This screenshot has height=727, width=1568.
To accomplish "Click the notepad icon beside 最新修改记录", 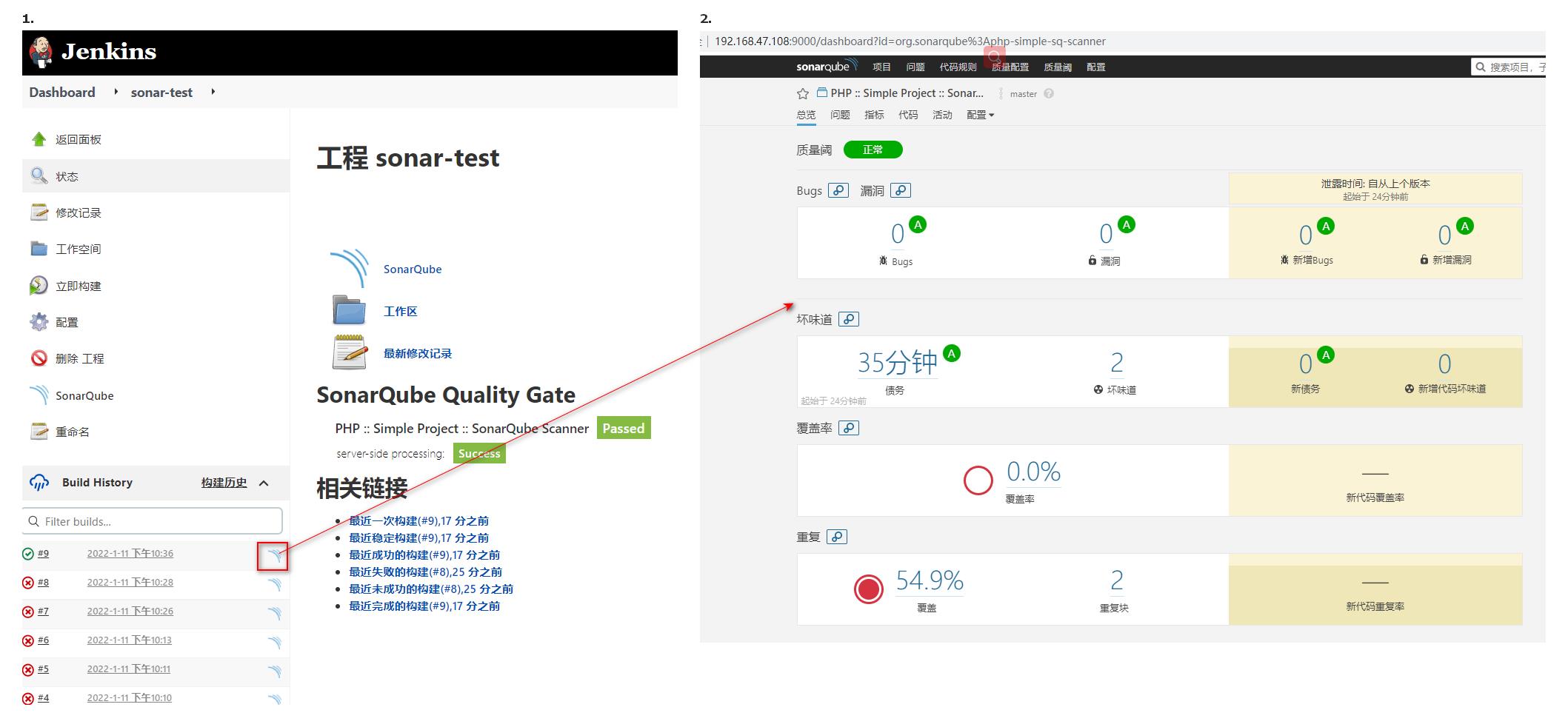I will click(349, 352).
